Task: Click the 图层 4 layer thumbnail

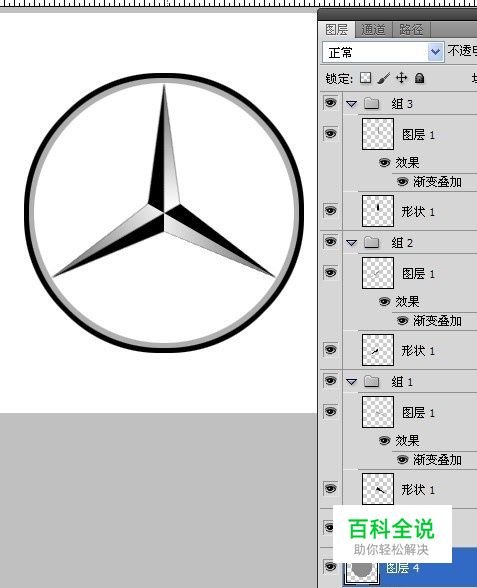Action: [x=361, y=572]
